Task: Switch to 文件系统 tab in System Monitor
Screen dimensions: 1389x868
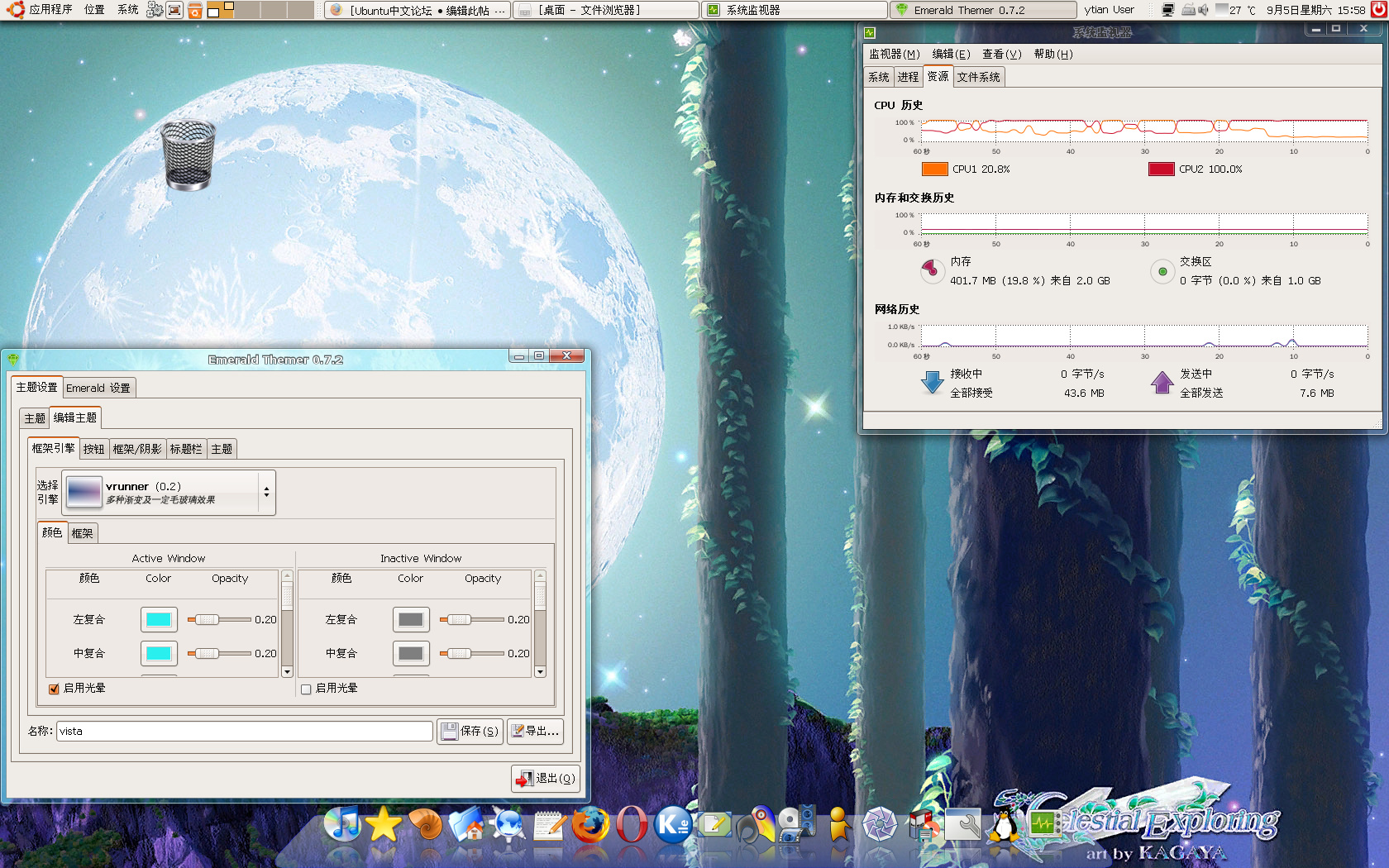Action: [x=979, y=77]
